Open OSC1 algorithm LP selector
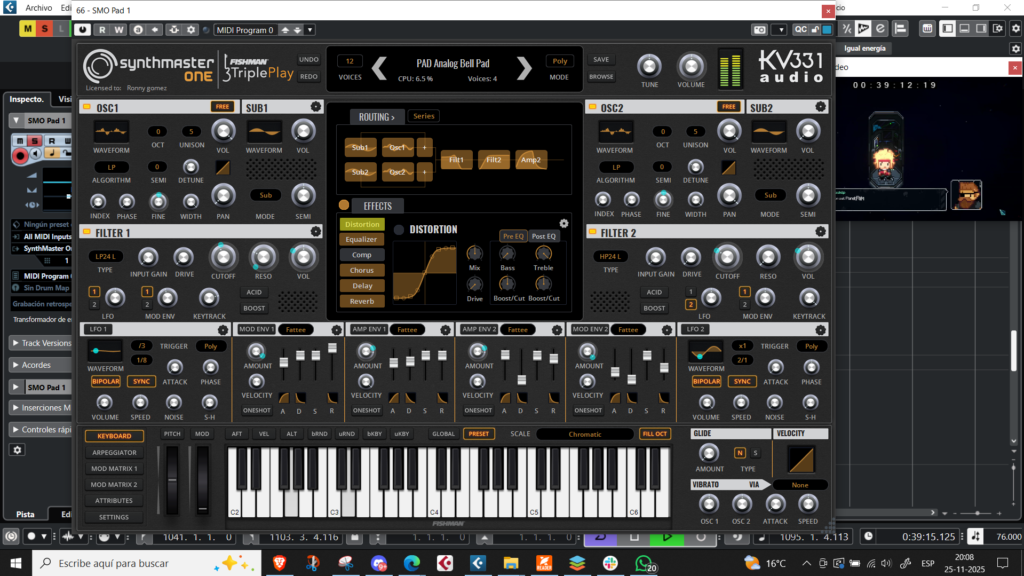1024x576 pixels. 111,167
